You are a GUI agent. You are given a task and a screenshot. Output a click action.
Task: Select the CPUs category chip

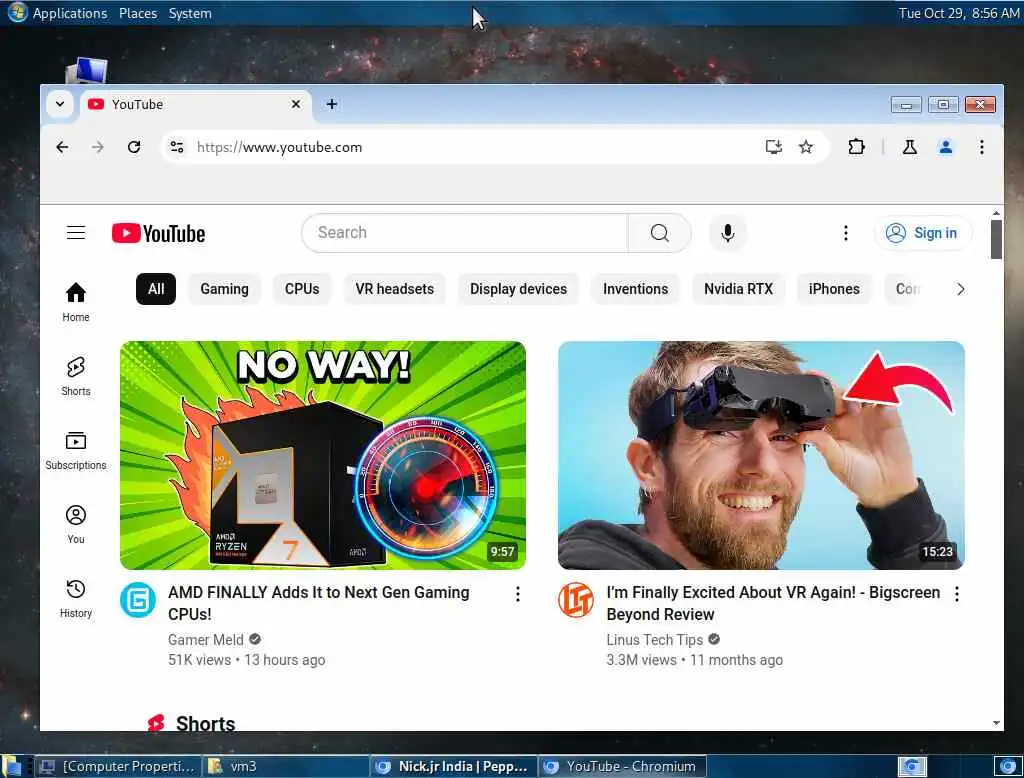click(302, 289)
